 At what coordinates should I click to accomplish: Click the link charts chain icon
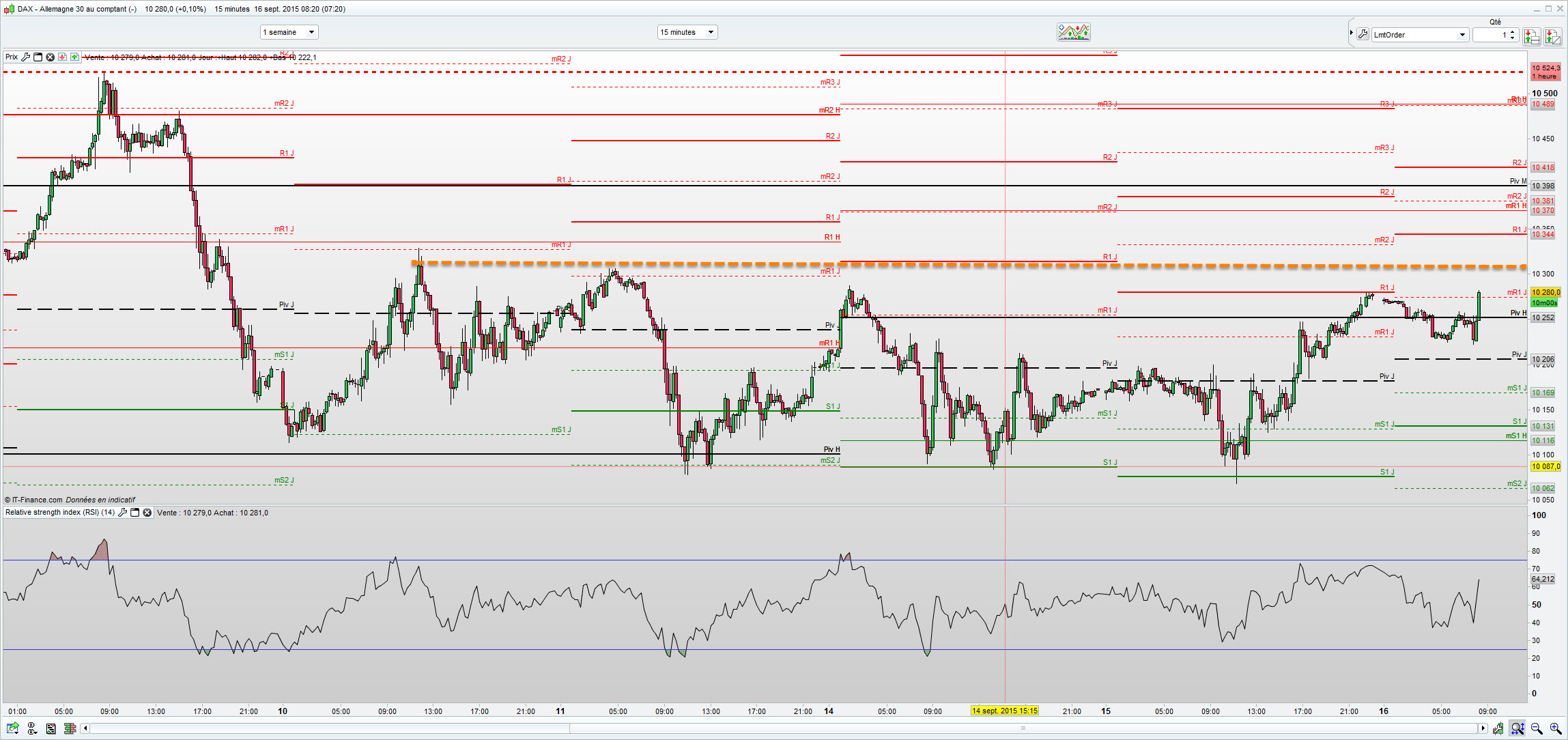pyautogui.click(x=31, y=728)
